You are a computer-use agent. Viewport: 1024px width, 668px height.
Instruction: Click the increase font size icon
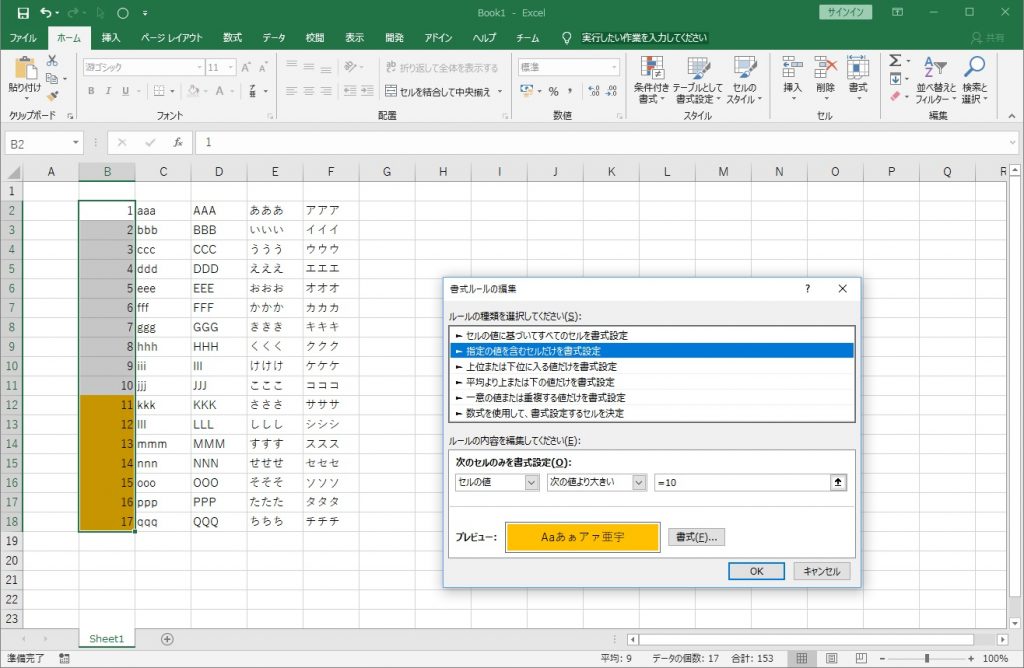click(246, 67)
